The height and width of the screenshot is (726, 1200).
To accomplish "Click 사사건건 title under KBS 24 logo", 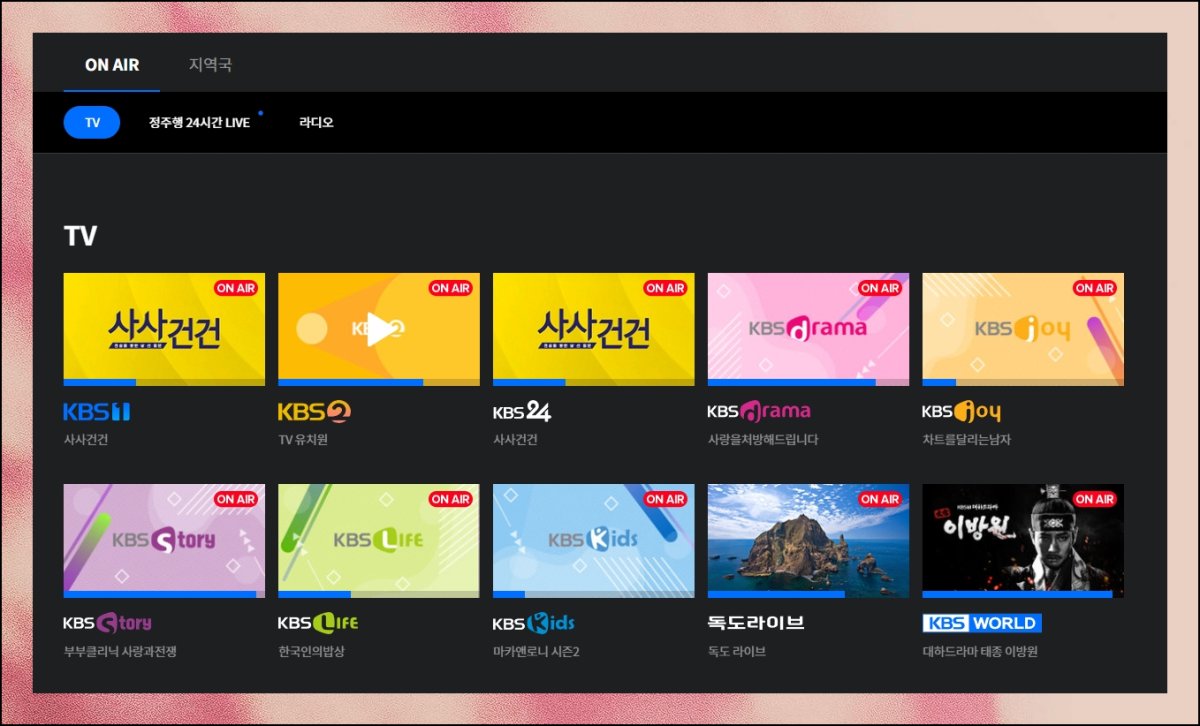I will (516, 440).
